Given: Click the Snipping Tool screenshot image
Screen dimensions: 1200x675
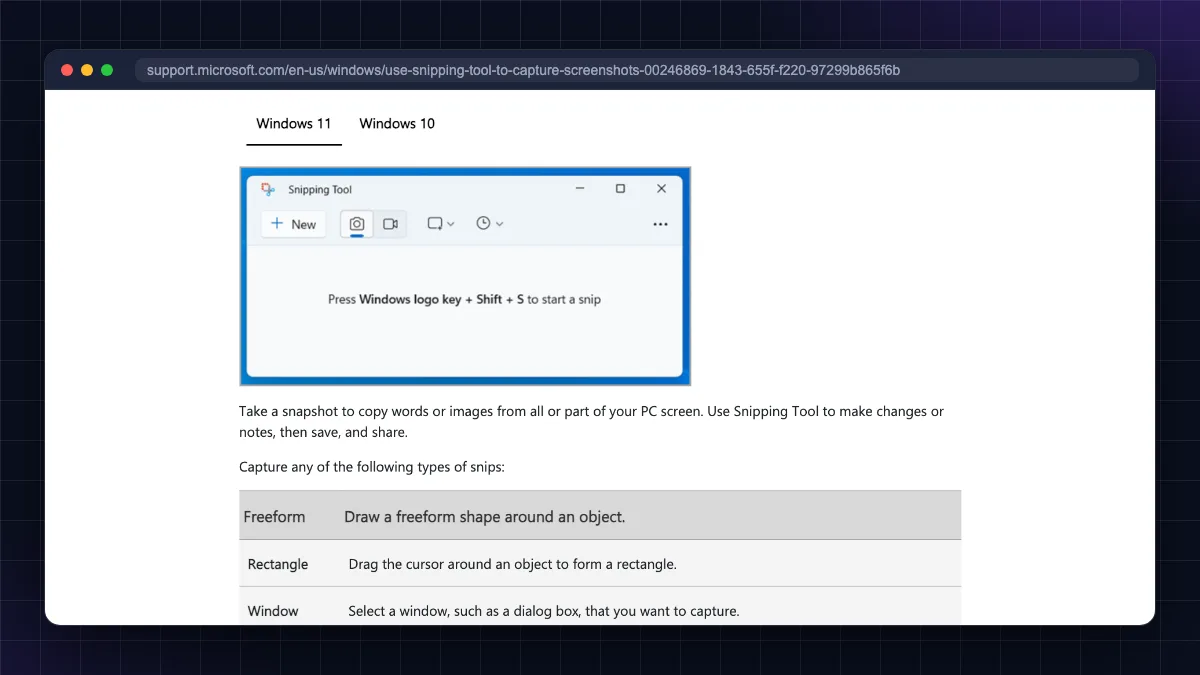Looking at the screenshot, I should (465, 276).
